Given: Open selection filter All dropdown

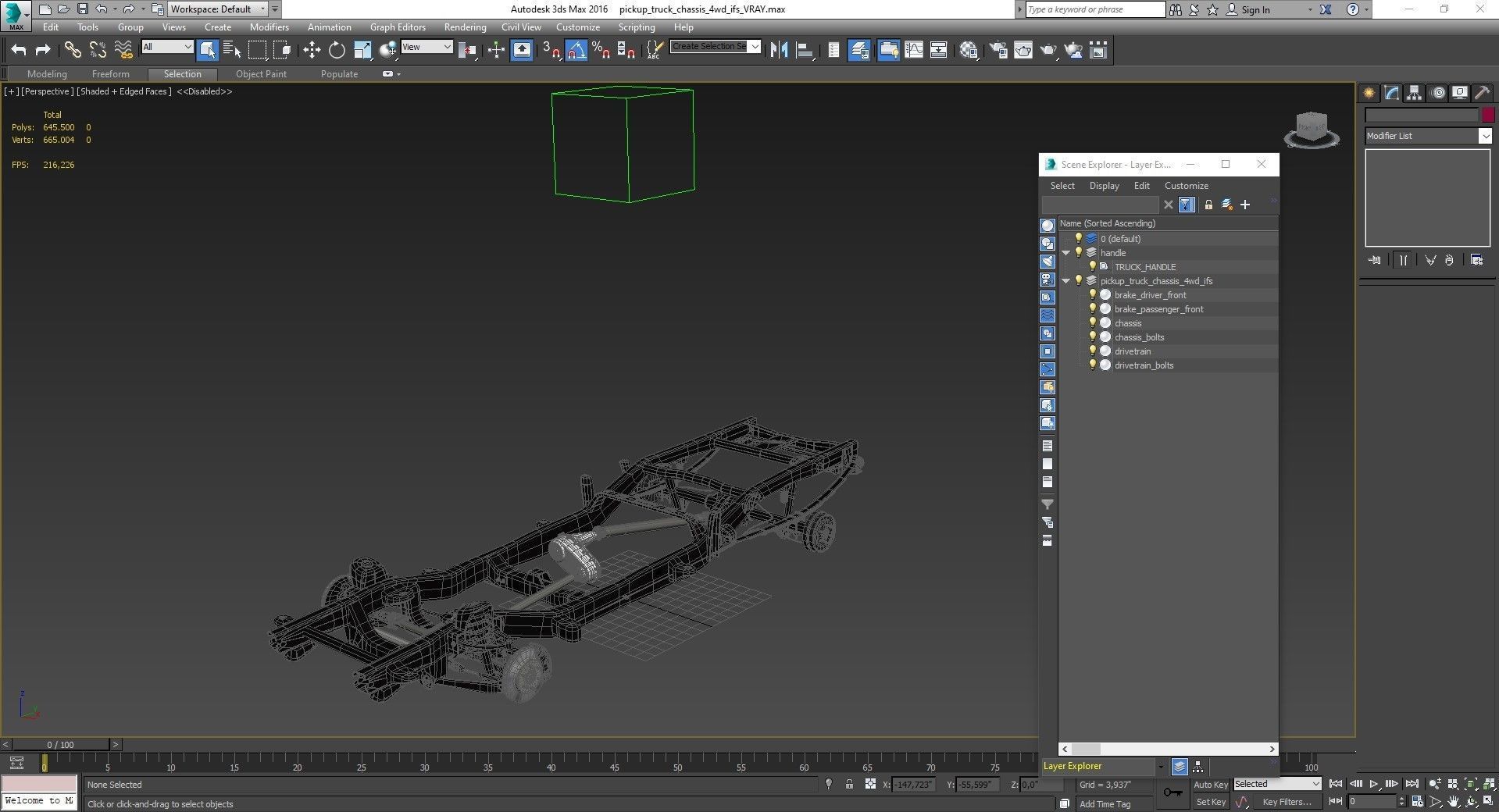Looking at the screenshot, I should click(x=167, y=47).
